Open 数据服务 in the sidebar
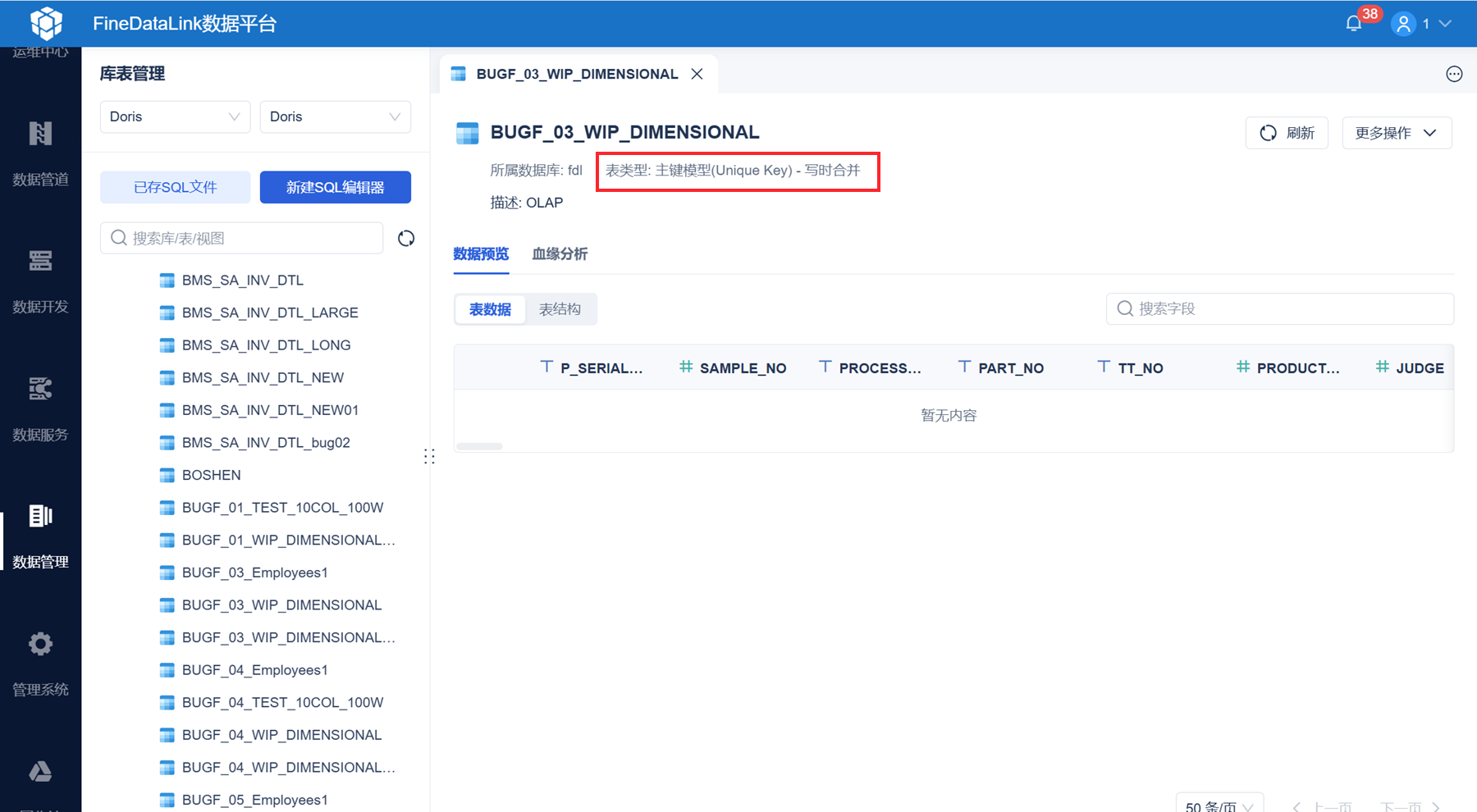Viewport: 1477px width, 812px height. (x=40, y=410)
